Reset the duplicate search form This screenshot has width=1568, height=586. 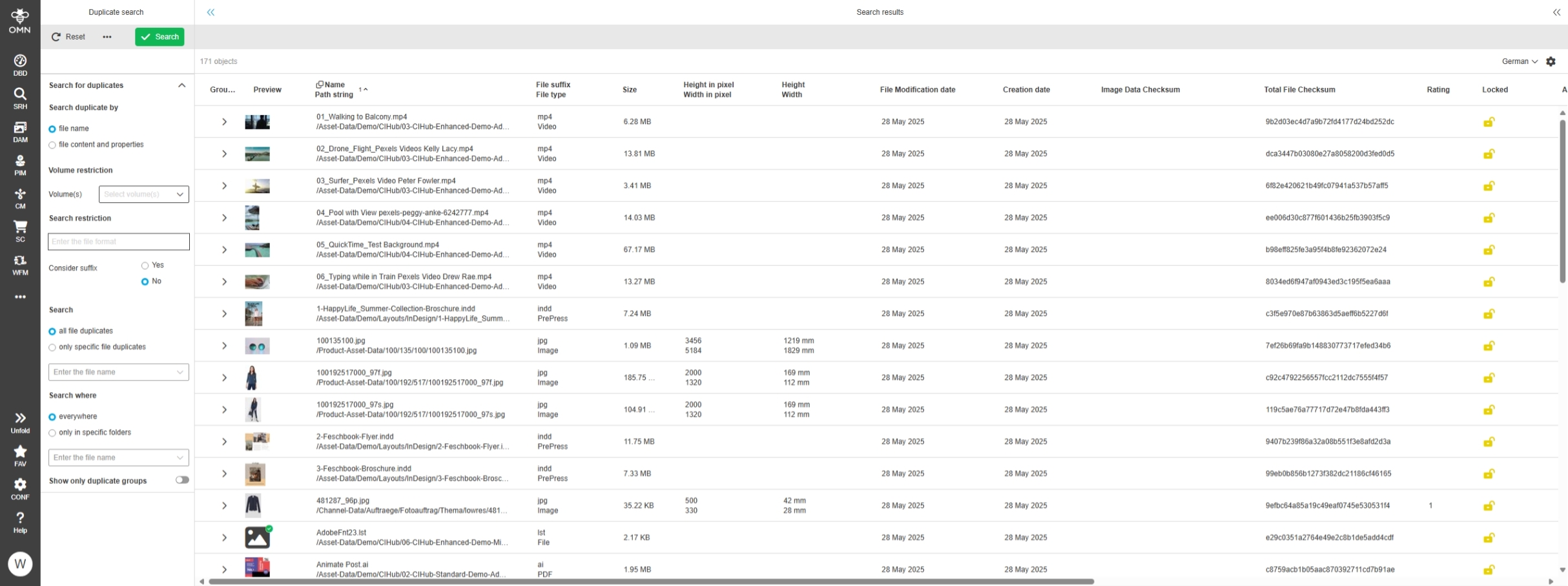pos(68,37)
